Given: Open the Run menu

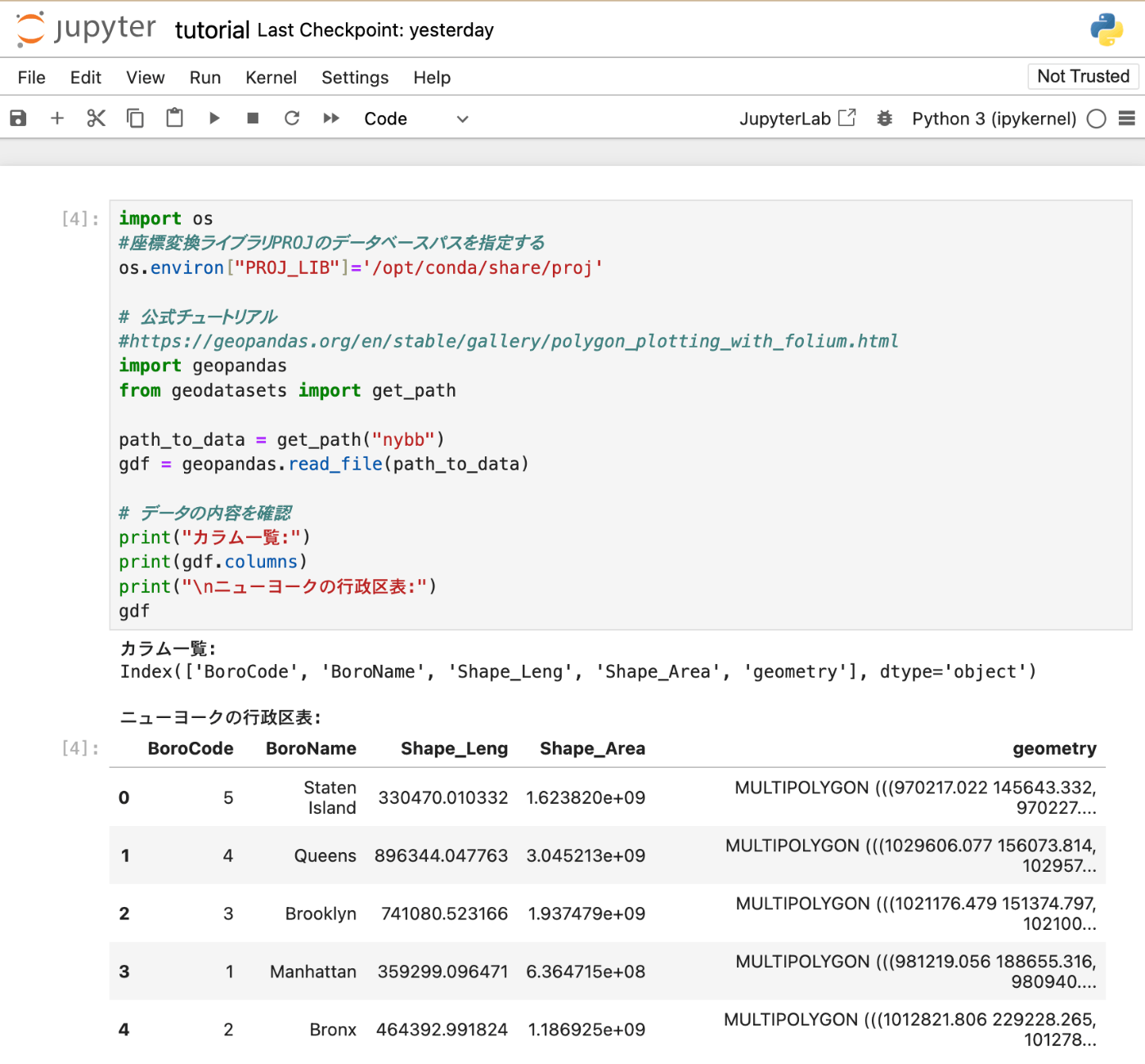Looking at the screenshot, I should [x=205, y=78].
